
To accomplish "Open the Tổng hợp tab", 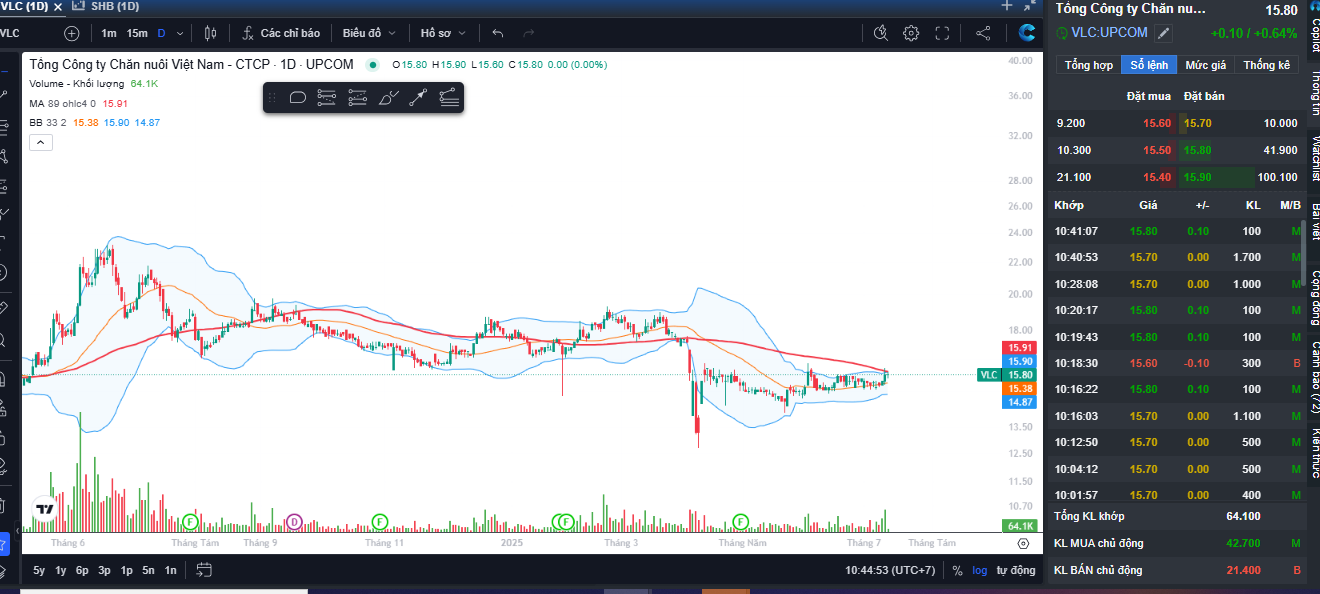I will tap(1088, 65).
